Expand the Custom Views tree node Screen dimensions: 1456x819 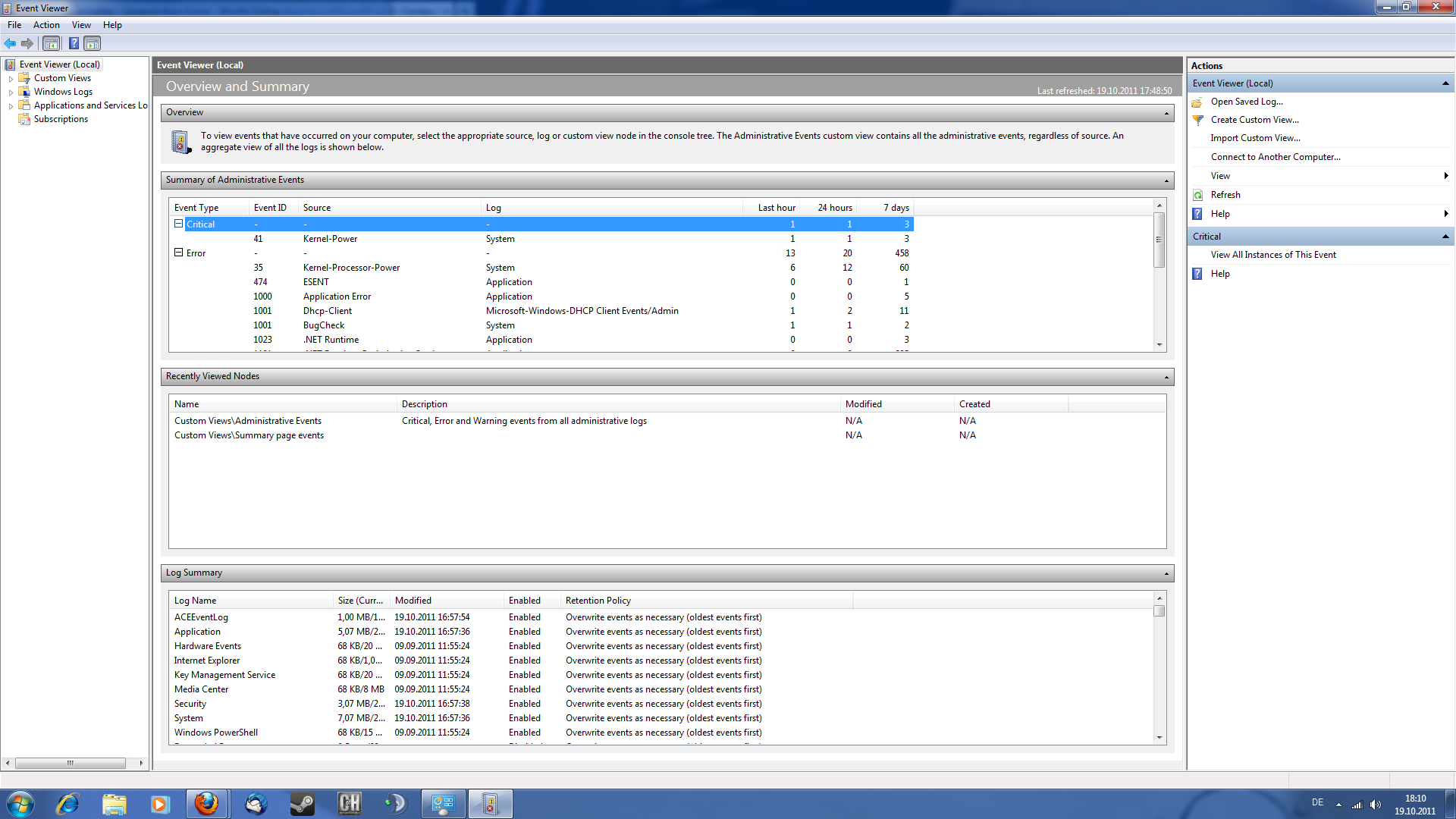[x=11, y=79]
